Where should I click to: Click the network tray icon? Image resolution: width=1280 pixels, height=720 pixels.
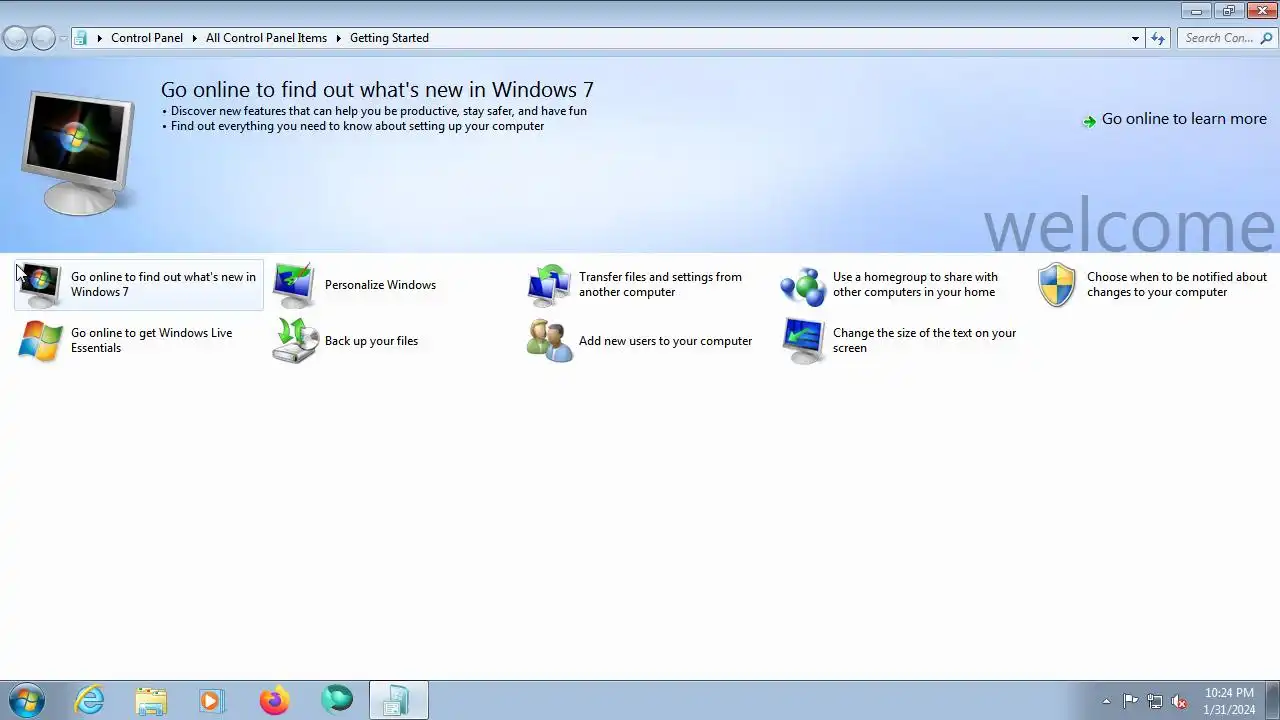click(x=1155, y=701)
